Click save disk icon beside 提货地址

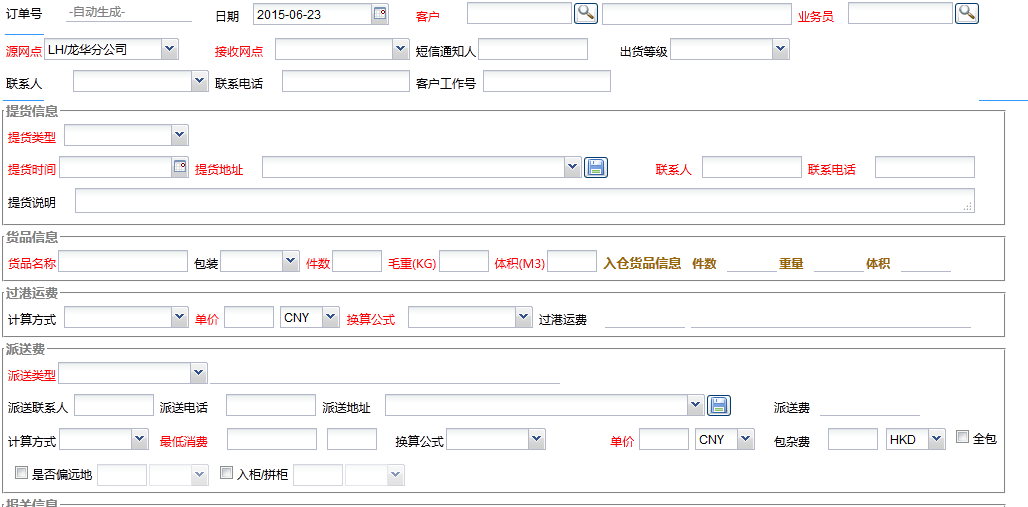[596, 167]
